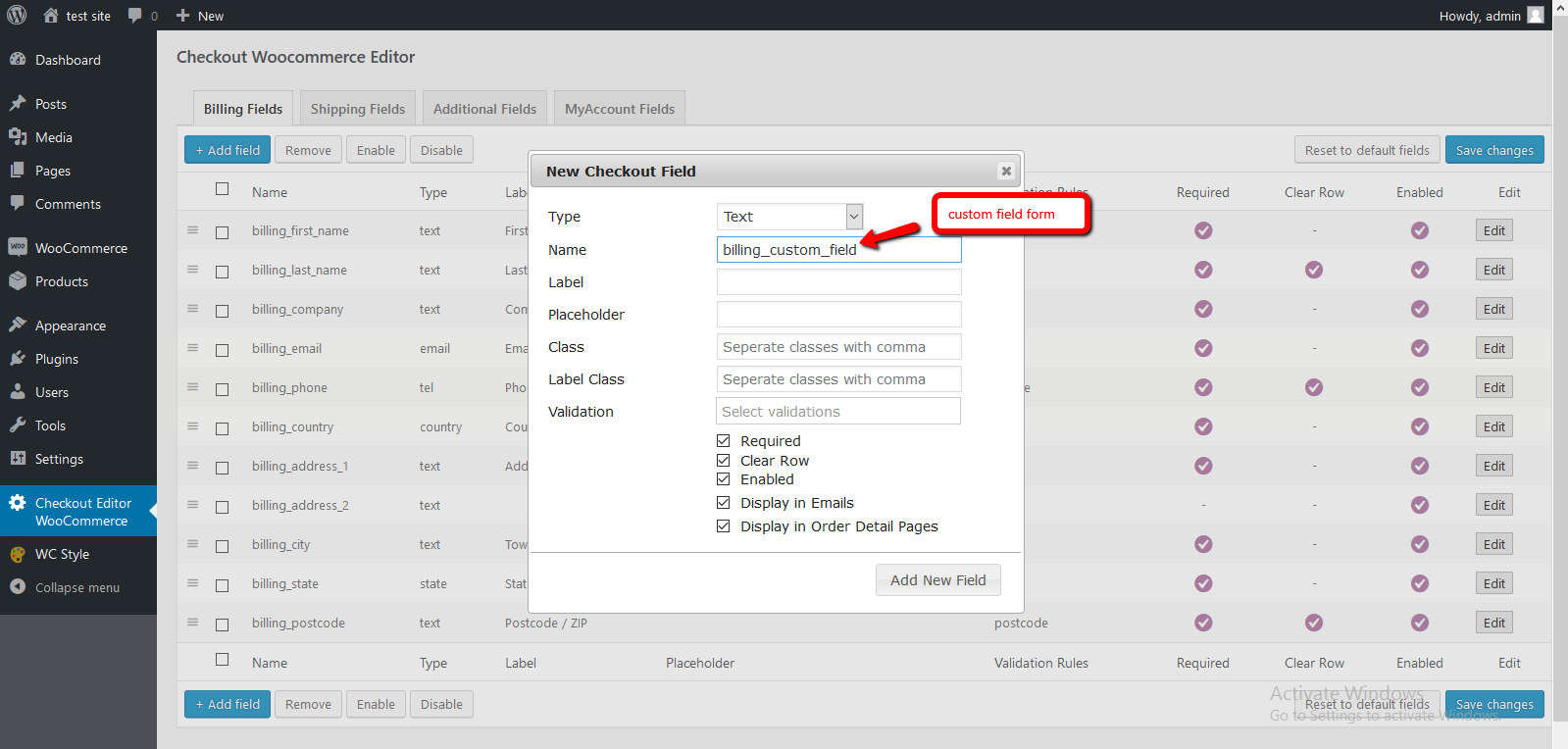The width and height of the screenshot is (1568, 749).
Task: Click the Add New Field button
Action: [938, 580]
